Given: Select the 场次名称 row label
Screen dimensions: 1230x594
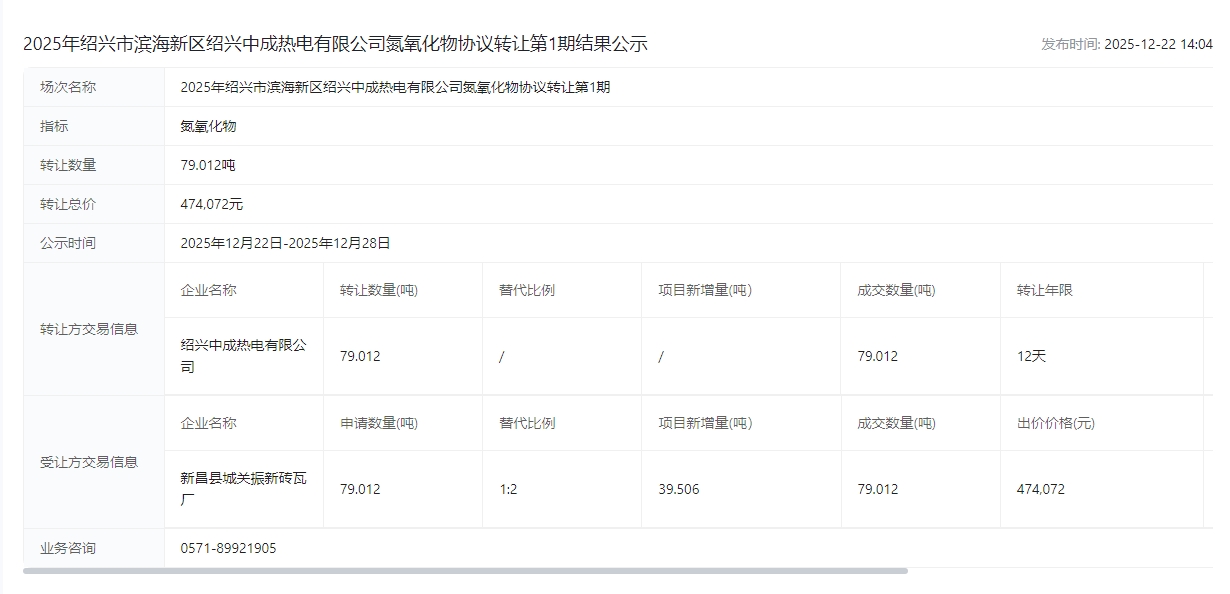Looking at the screenshot, I should [68, 87].
